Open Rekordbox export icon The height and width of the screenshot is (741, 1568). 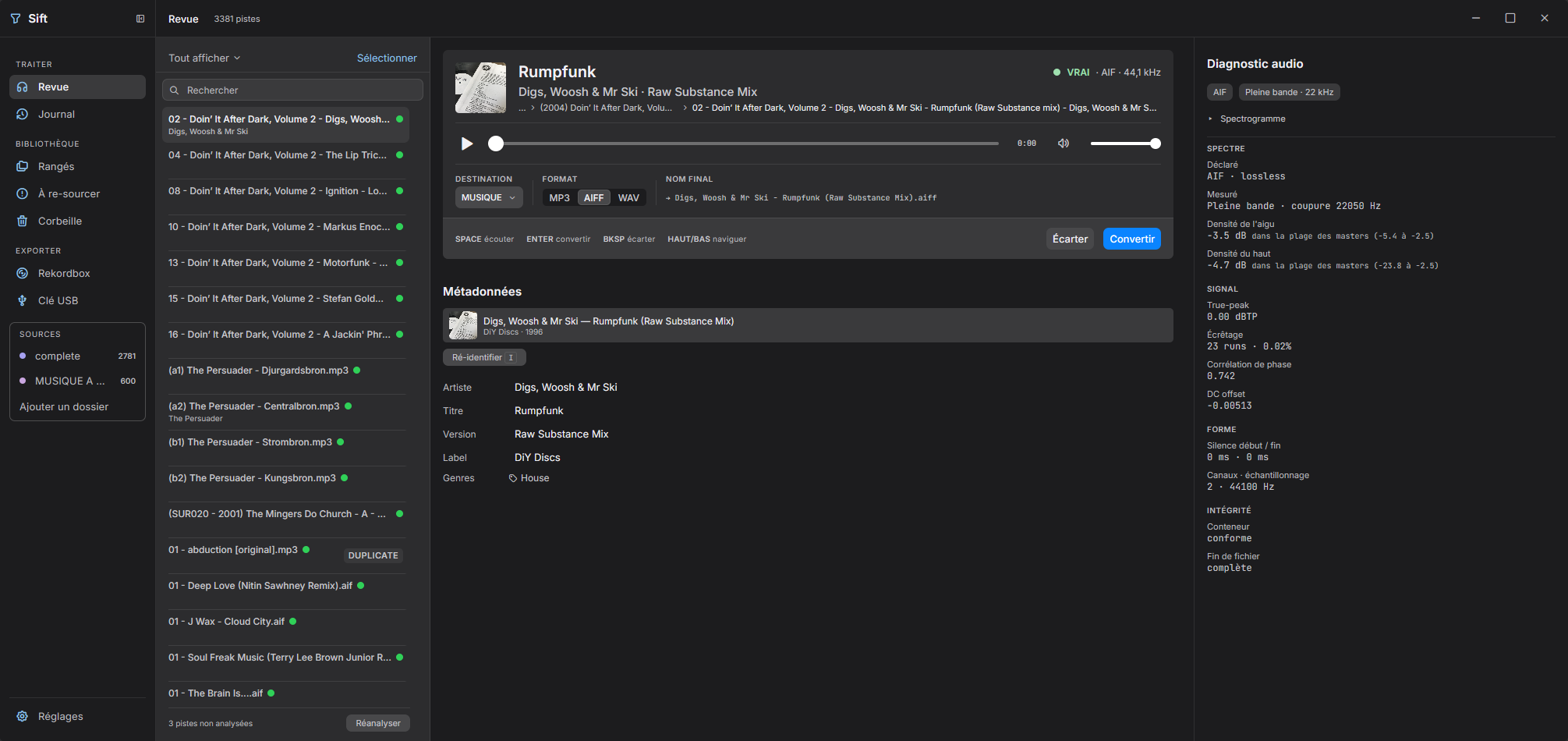(23, 273)
